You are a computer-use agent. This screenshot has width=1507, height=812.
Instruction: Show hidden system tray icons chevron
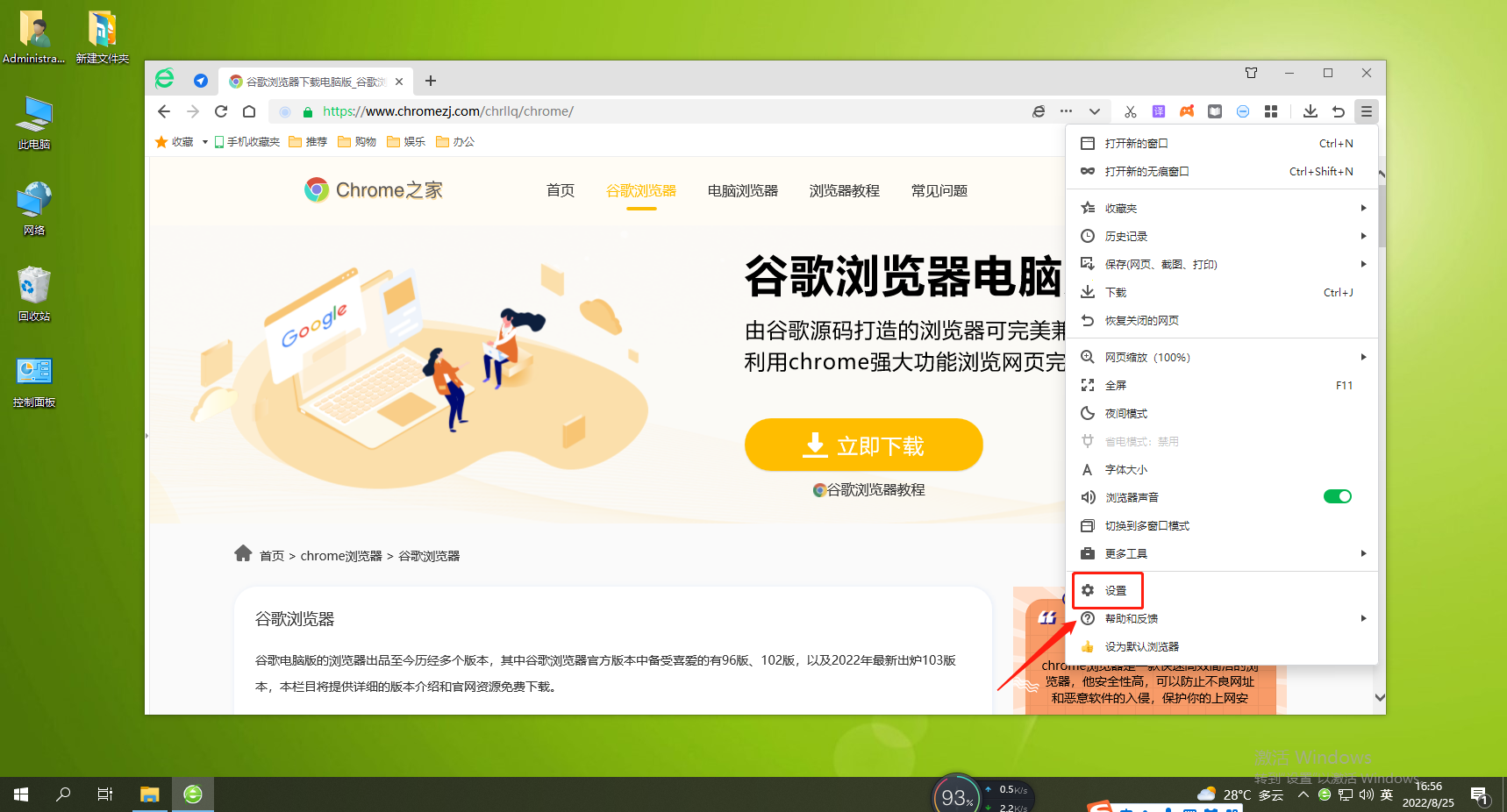[x=1303, y=794]
